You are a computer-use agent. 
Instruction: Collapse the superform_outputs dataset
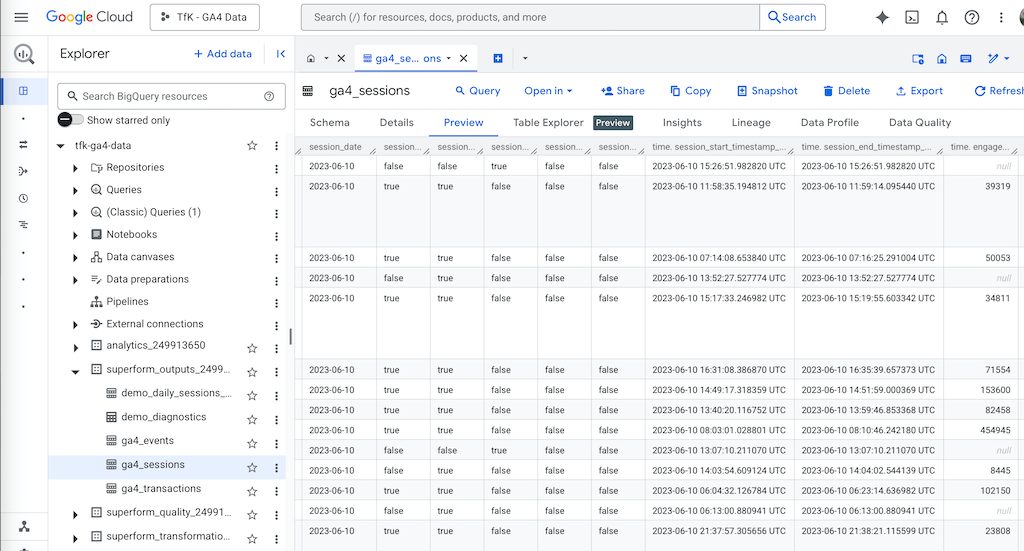coord(75,371)
